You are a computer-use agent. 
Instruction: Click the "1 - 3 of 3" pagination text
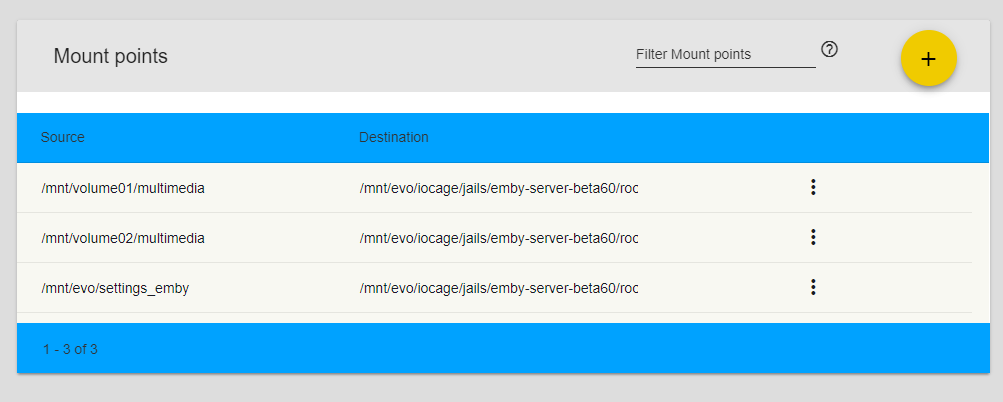point(70,349)
